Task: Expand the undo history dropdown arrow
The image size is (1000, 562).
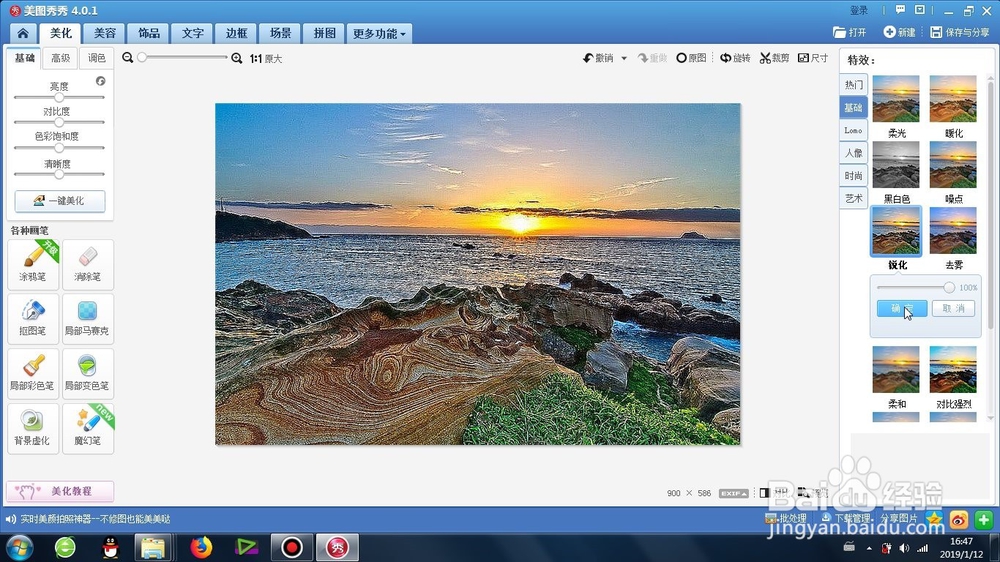Action: [624, 58]
